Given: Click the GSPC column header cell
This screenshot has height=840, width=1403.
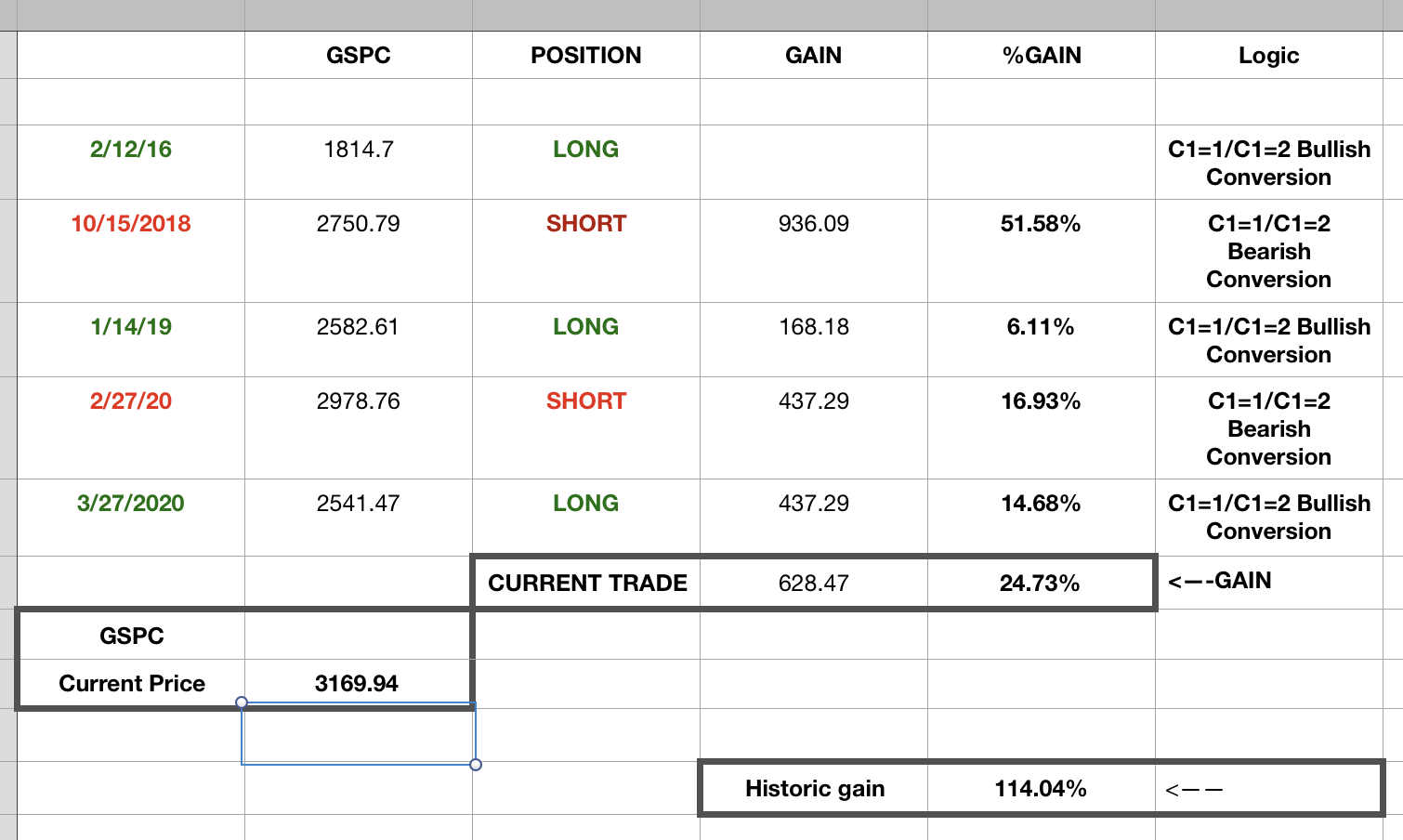Looking at the screenshot, I should pos(358,56).
